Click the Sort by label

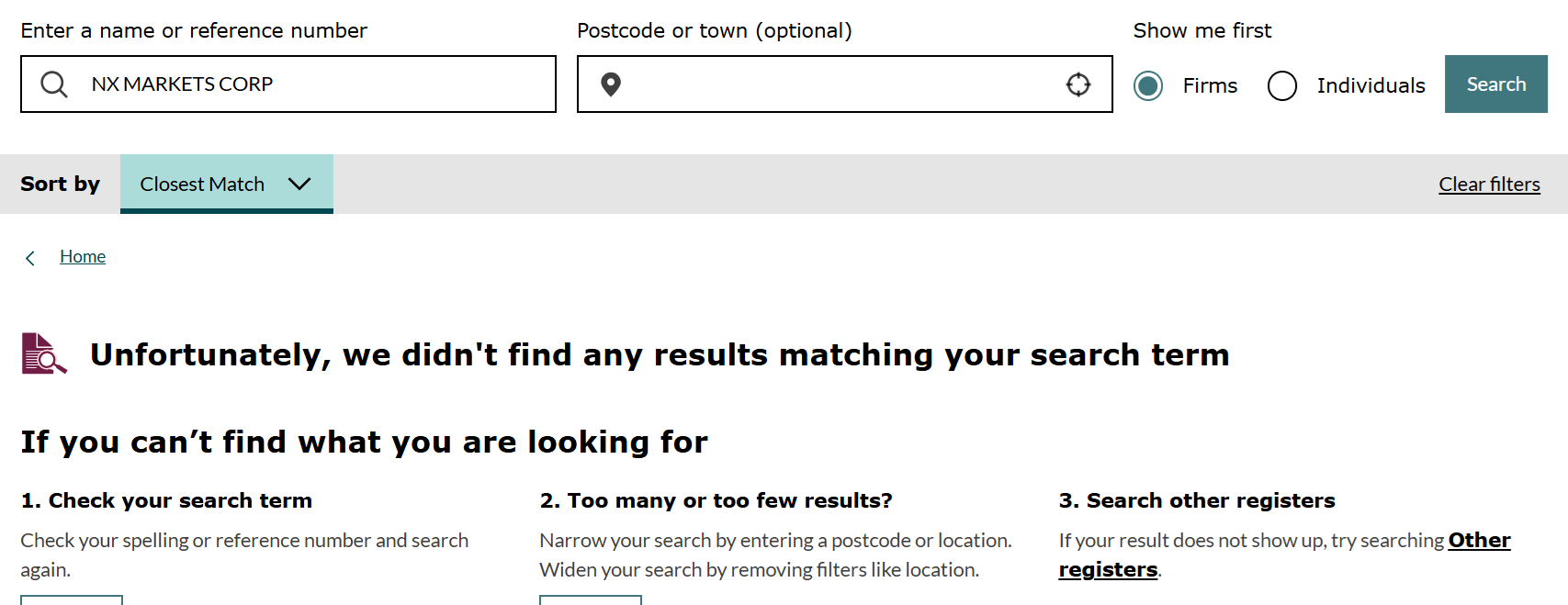point(61,184)
